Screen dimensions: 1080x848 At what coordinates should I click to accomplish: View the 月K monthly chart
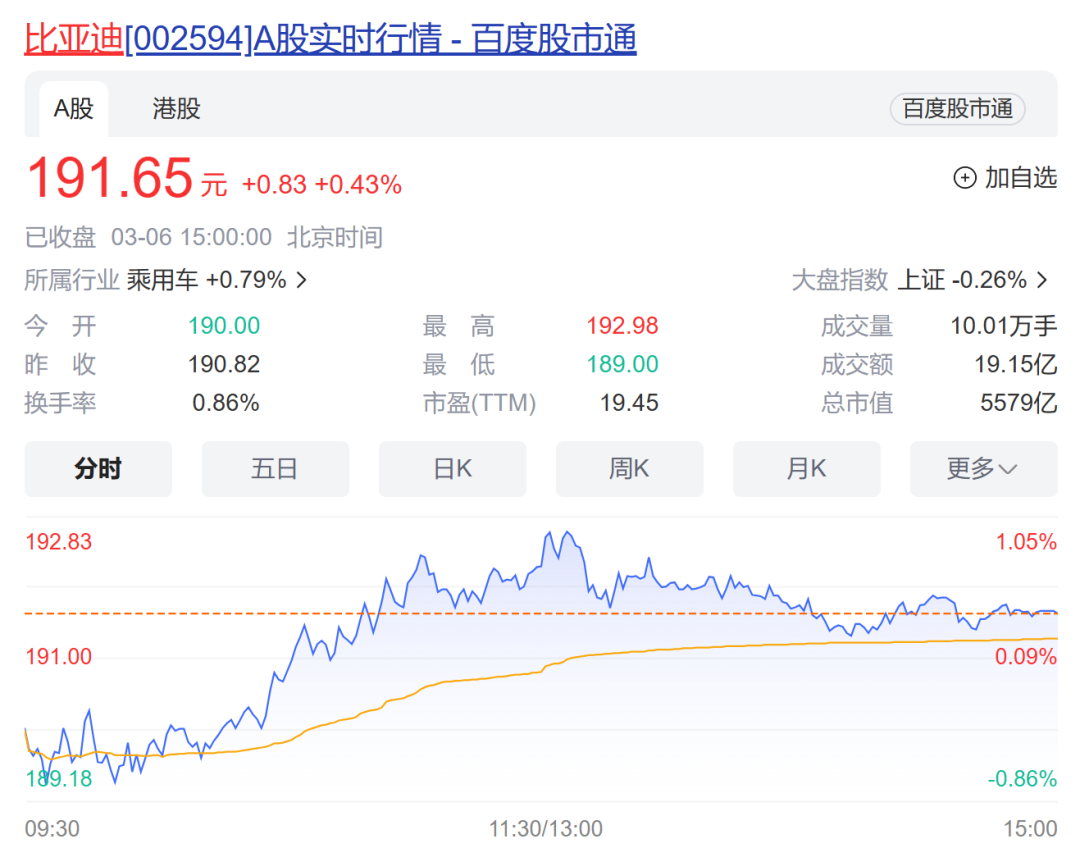pyautogui.click(x=806, y=468)
